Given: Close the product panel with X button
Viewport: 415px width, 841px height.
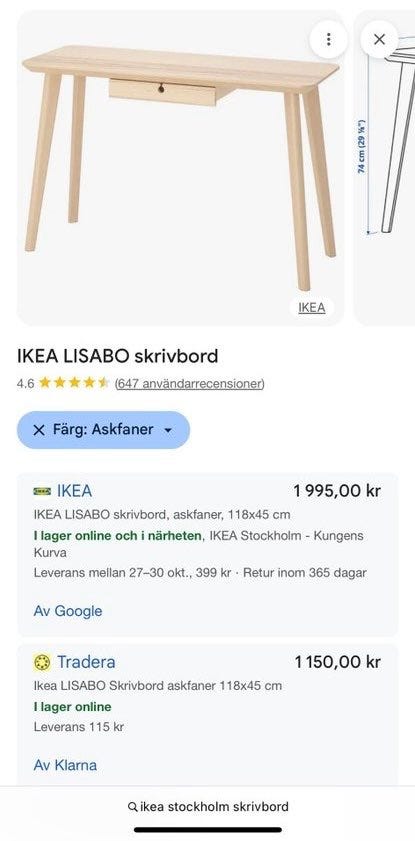Looking at the screenshot, I should tap(379, 39).
